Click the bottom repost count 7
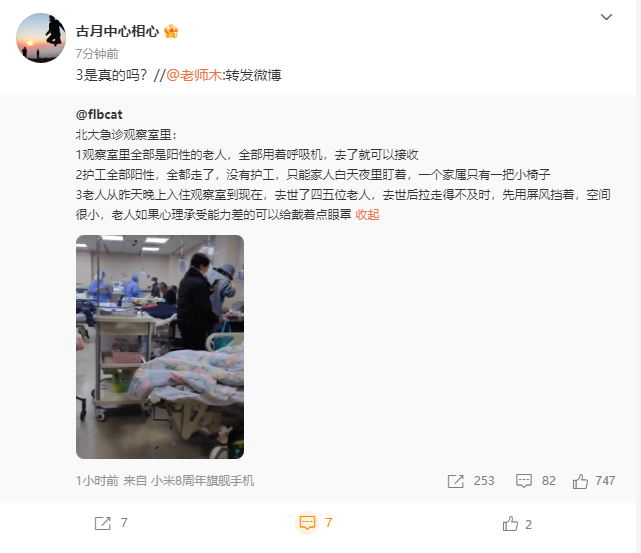Viewport: 641px width, 553px height. coord(124,523)
